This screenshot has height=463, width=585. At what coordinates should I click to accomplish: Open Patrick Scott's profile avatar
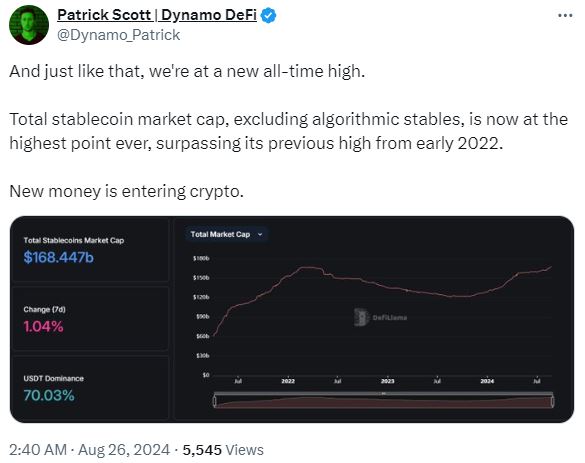[29, 25]
